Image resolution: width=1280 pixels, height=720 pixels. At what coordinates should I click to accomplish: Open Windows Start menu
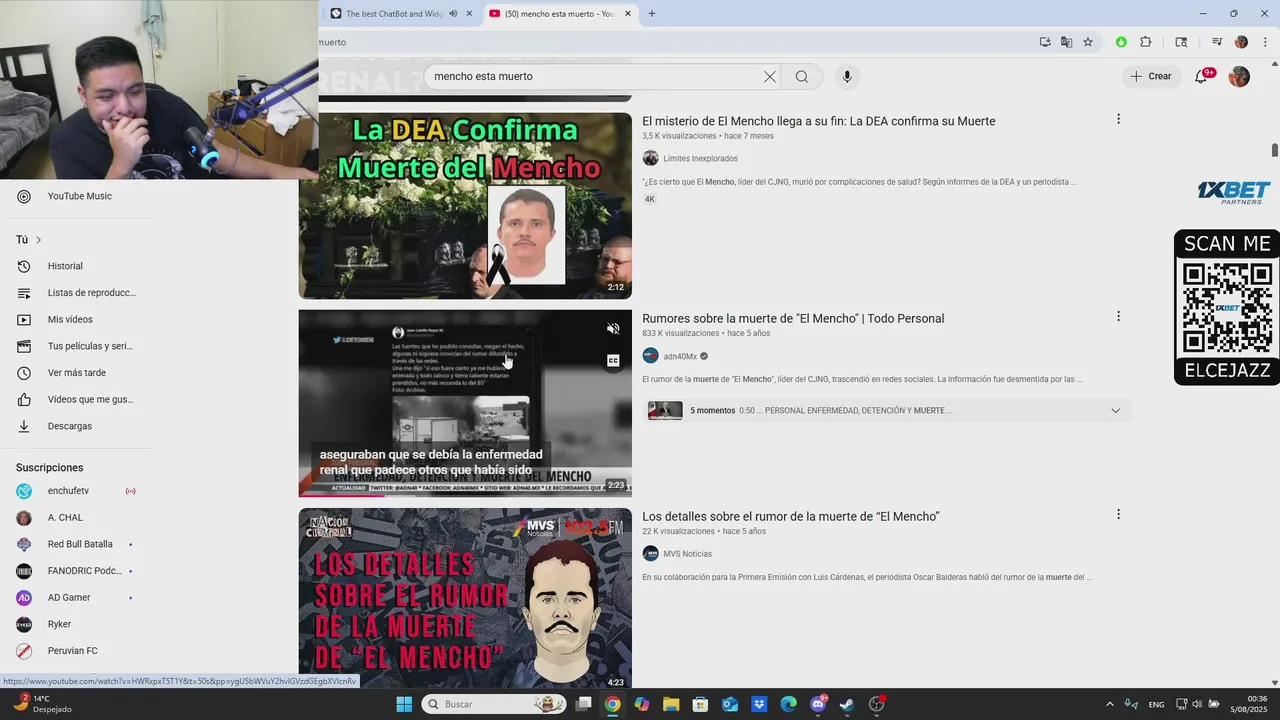404,704
